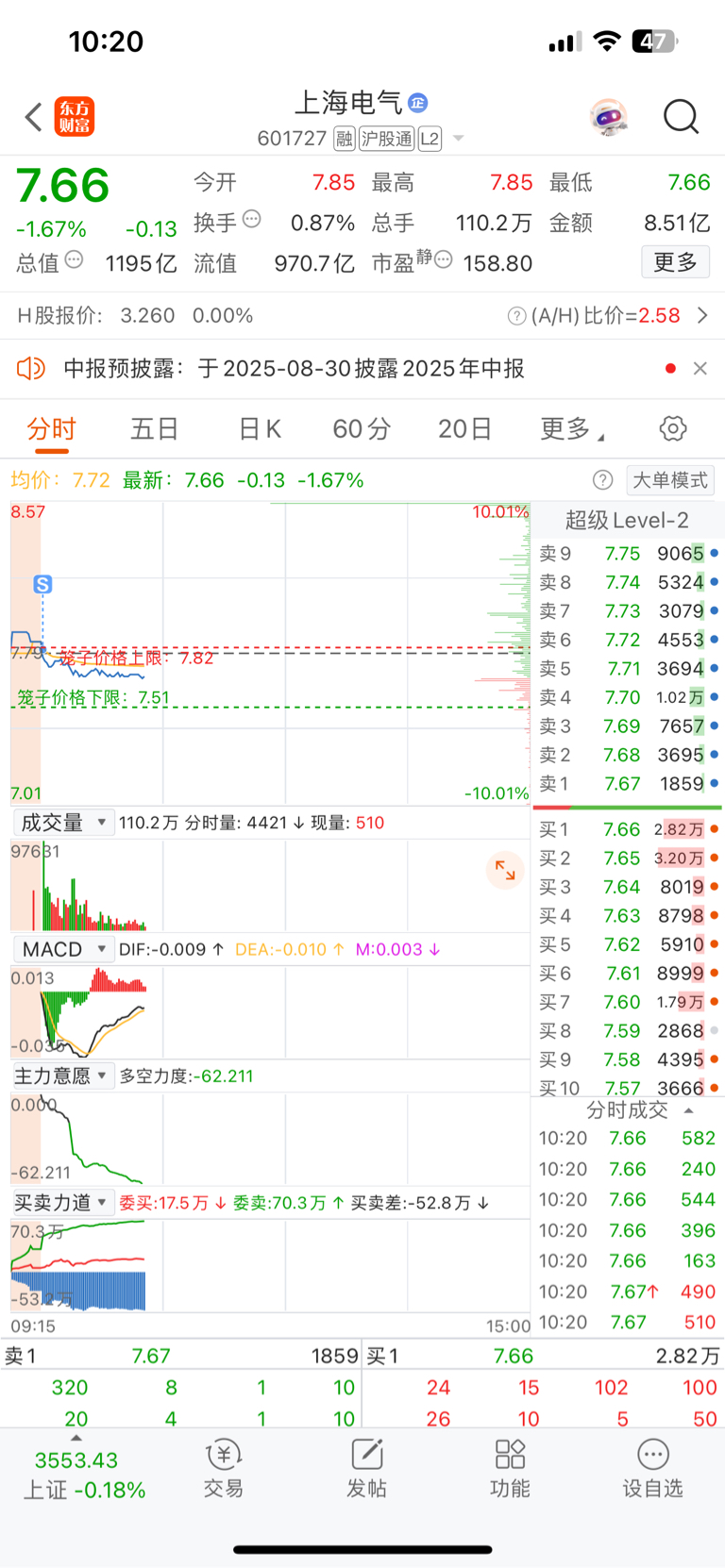Tap 设自选 to add watchlist
The image size is (725, 1568).
pos(652,1470)
